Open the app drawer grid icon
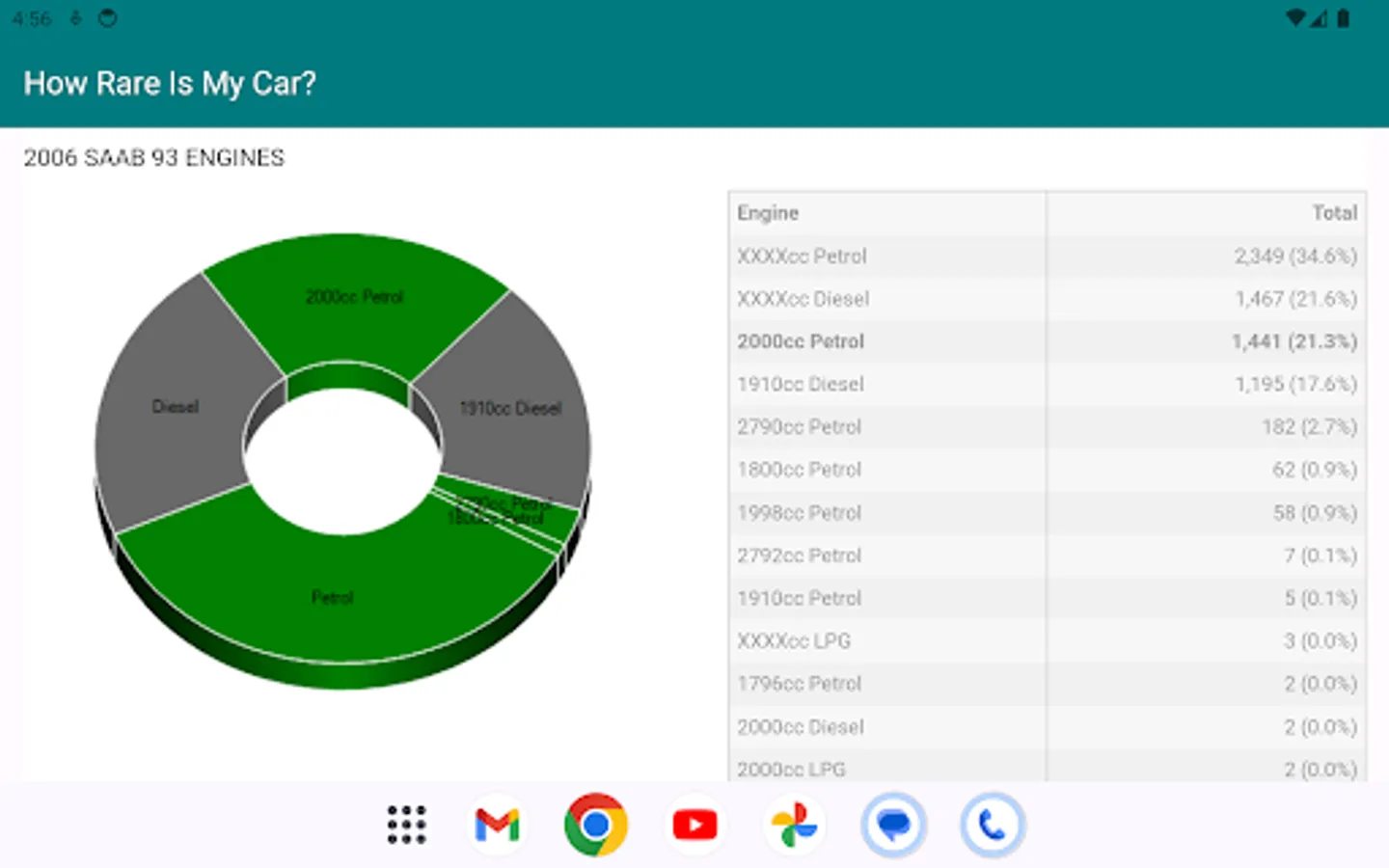Image resolution: width=1389 pixels, height=868 pixels. coord(406,825)
